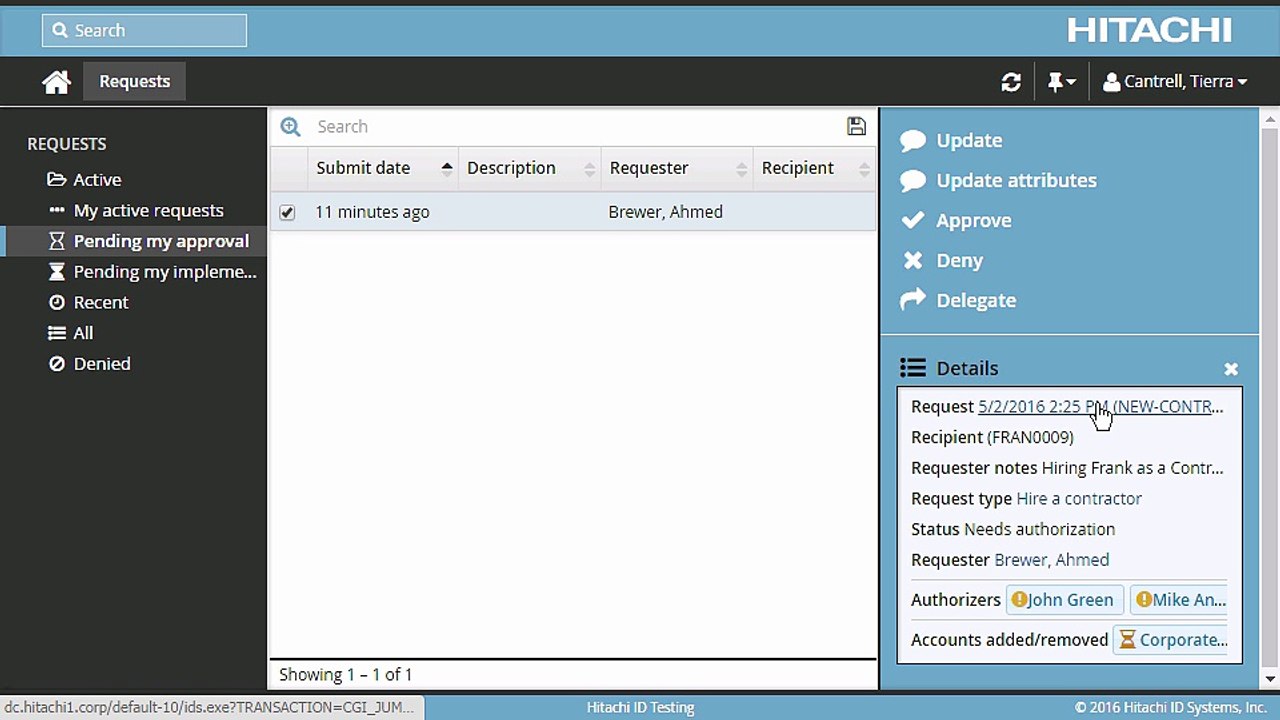Image resolution: width=1280 pixels, height=720 pixels.
Task: Click the Needs authorization status
Action: click(x=1039, y=529)
